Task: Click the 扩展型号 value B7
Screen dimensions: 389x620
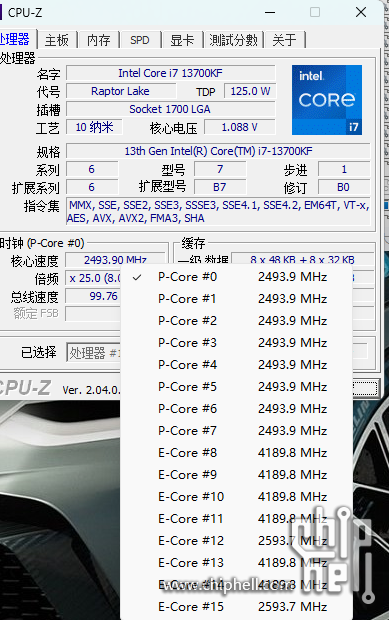Action: [220, 187]
